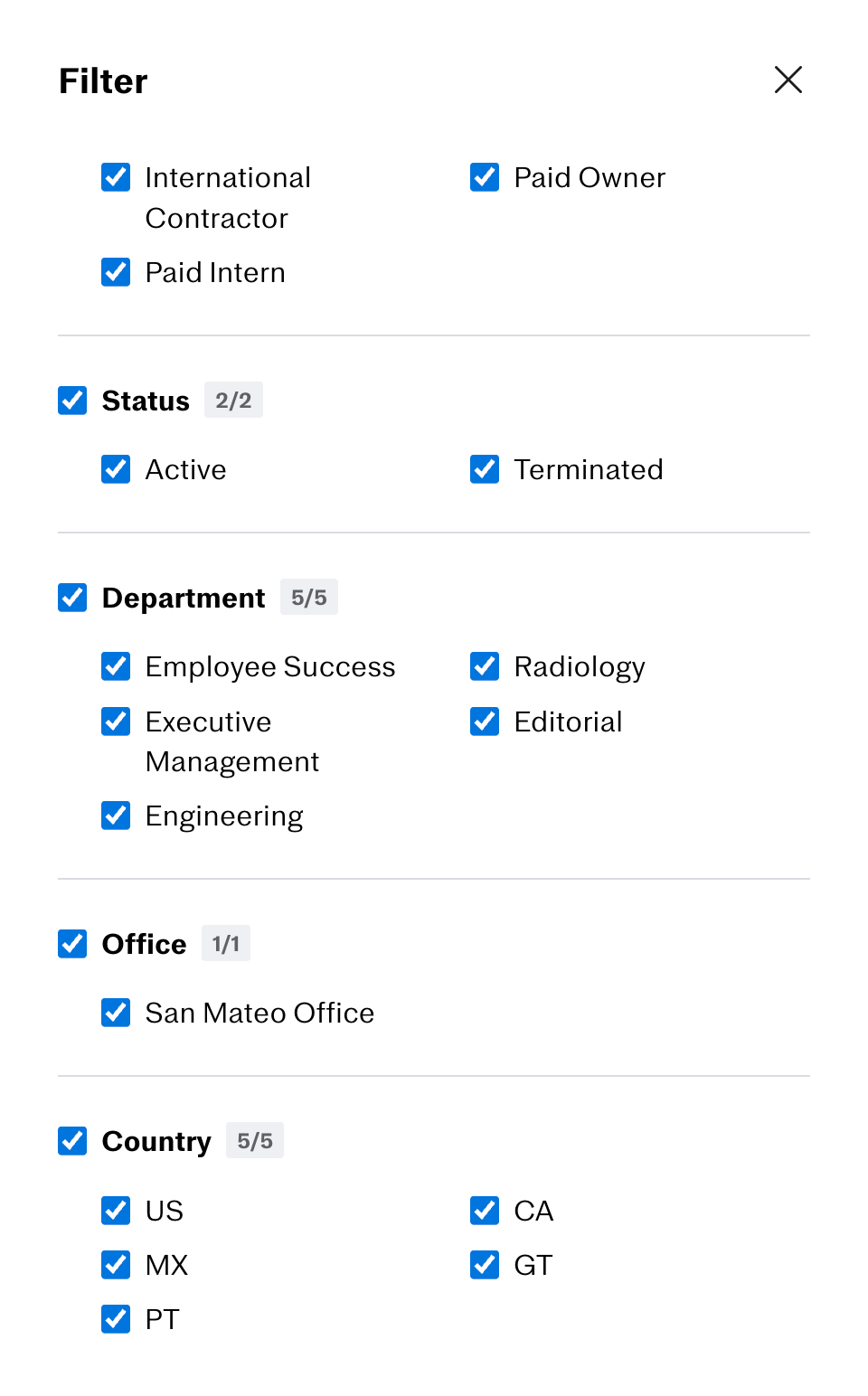Screen dimensions: 868x1396
Task: Toggle the Department group checkbox
Action: click(72, 598)
